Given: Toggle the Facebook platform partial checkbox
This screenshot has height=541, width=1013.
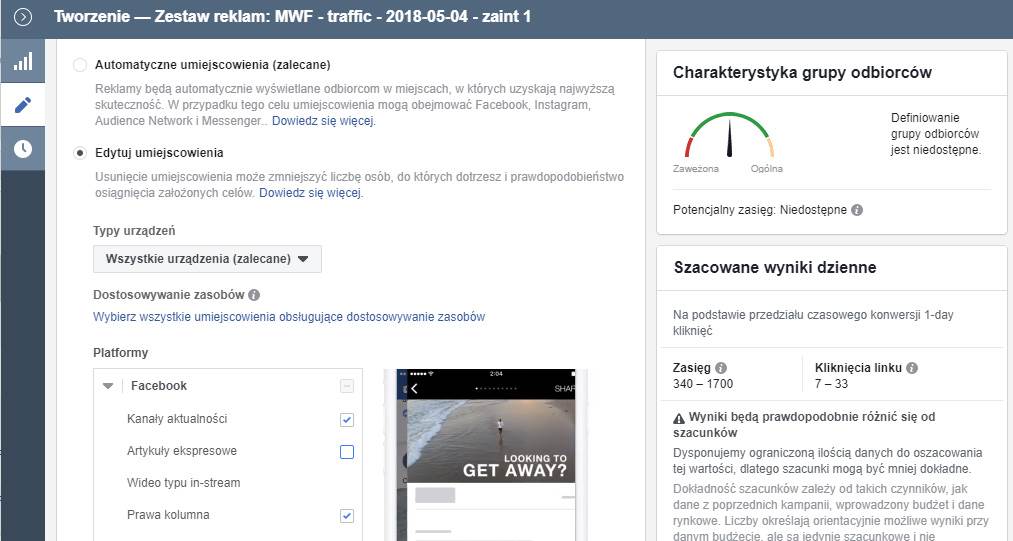Looking at the screenshot, I should (x=347, y=386).
